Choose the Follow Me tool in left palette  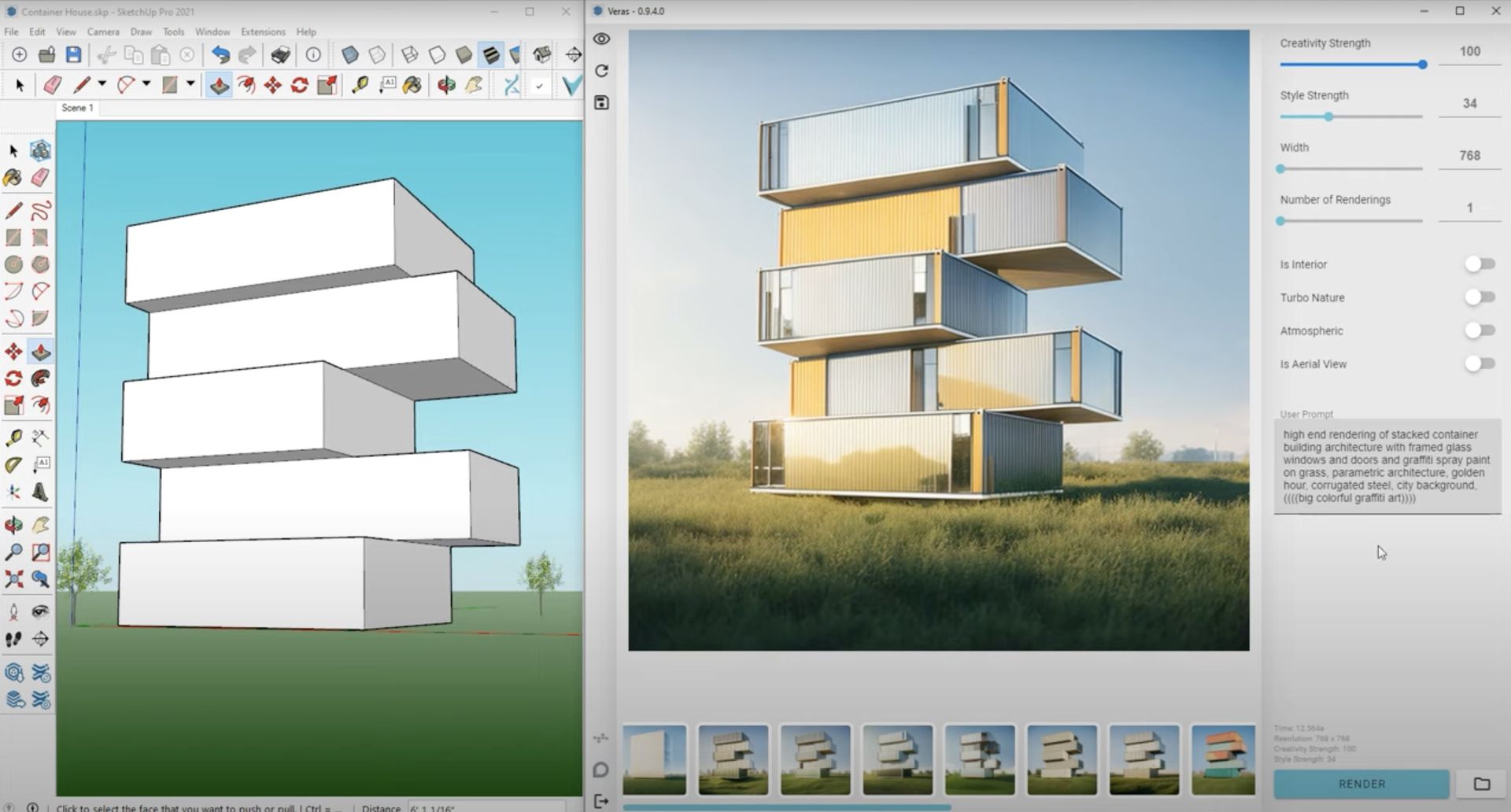[41, 378]
